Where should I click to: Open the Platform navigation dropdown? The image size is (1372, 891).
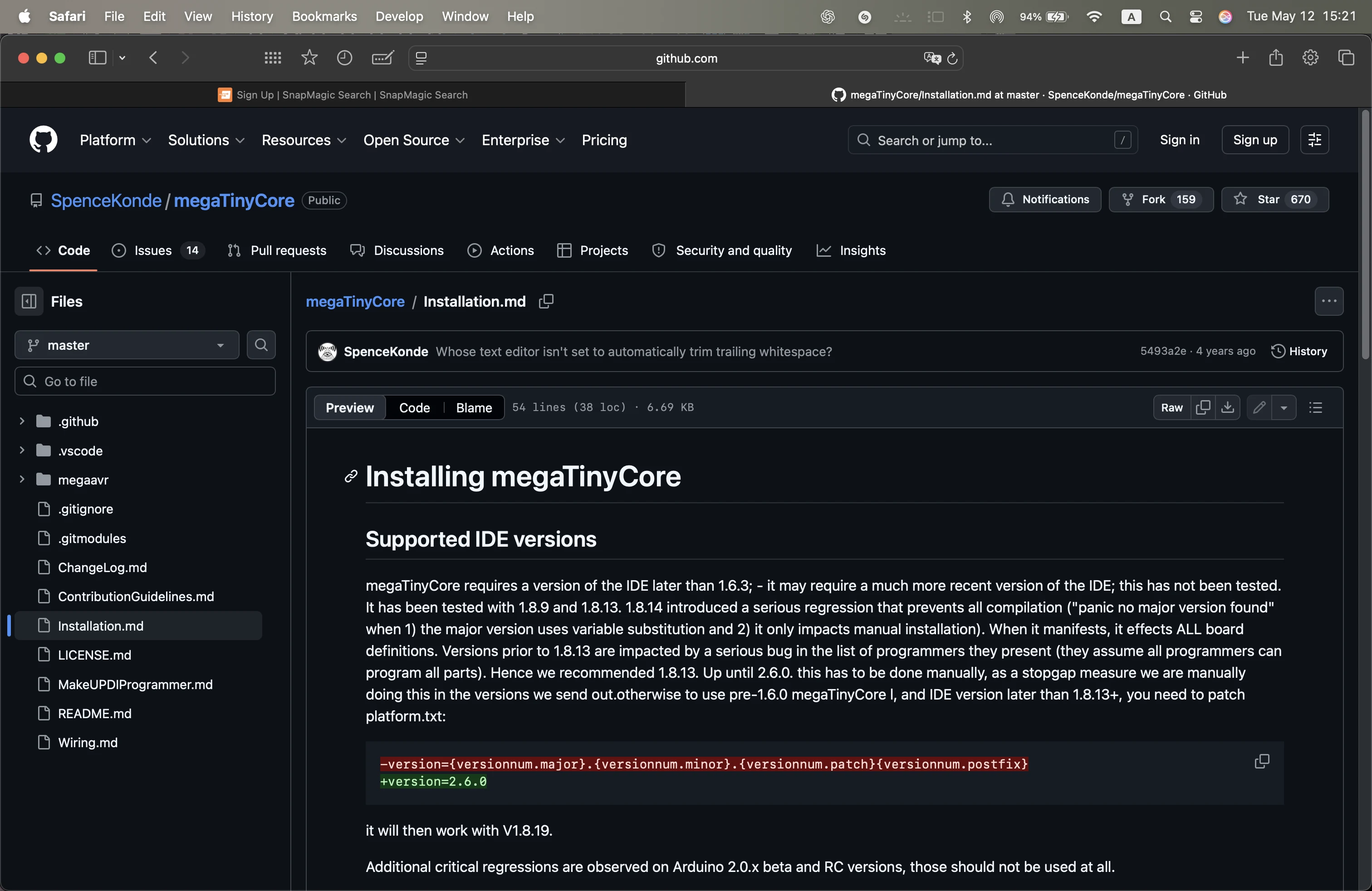(x=115, y=140)
